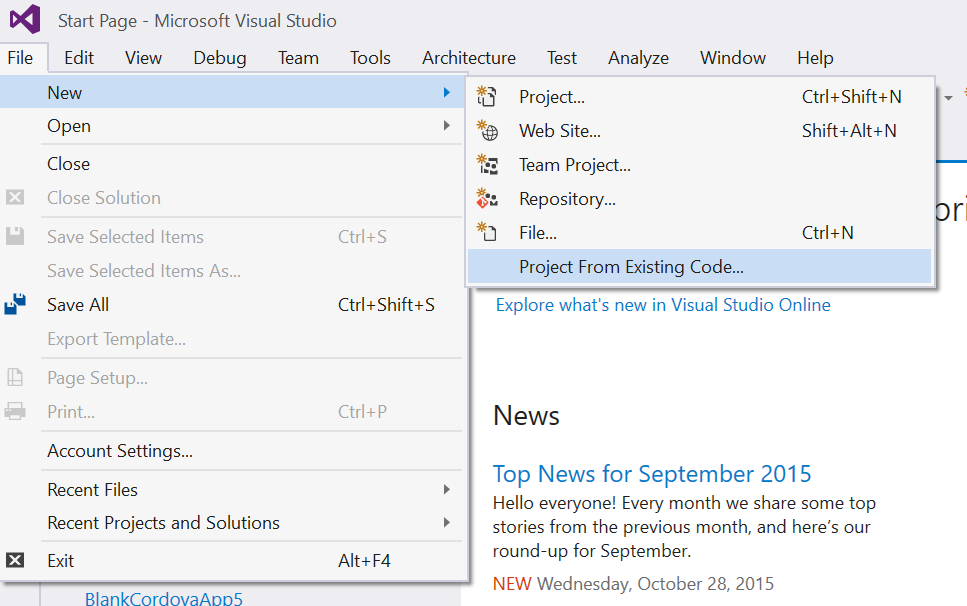Open Top News for September 2015 article
Screen dimensions: 967x606
652,474
